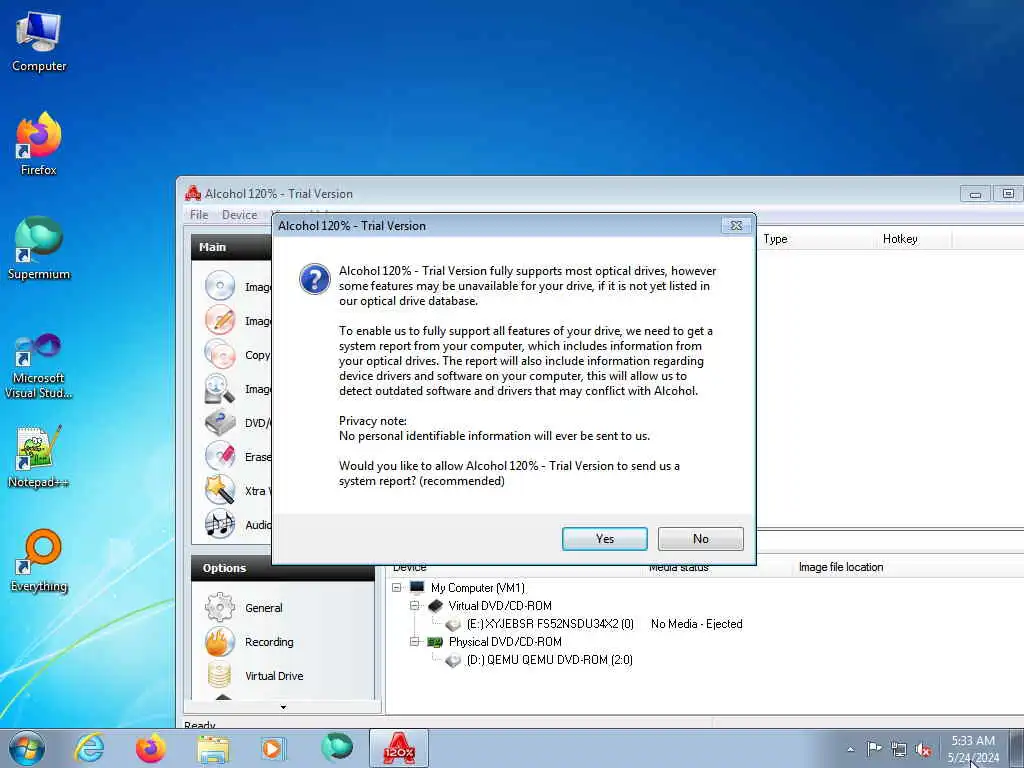Viewport: 1024px width, 768px height.
Task: Click the Options panel header
Action: [282, 568]
